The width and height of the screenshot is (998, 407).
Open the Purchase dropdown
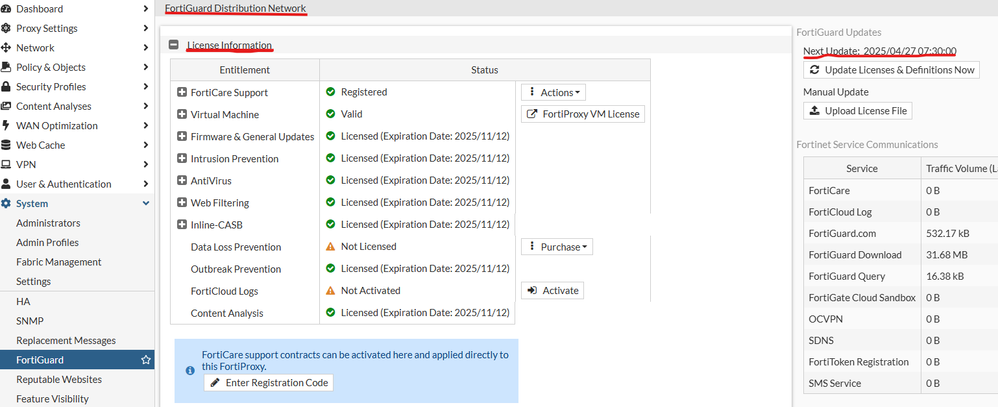[556, 246]
